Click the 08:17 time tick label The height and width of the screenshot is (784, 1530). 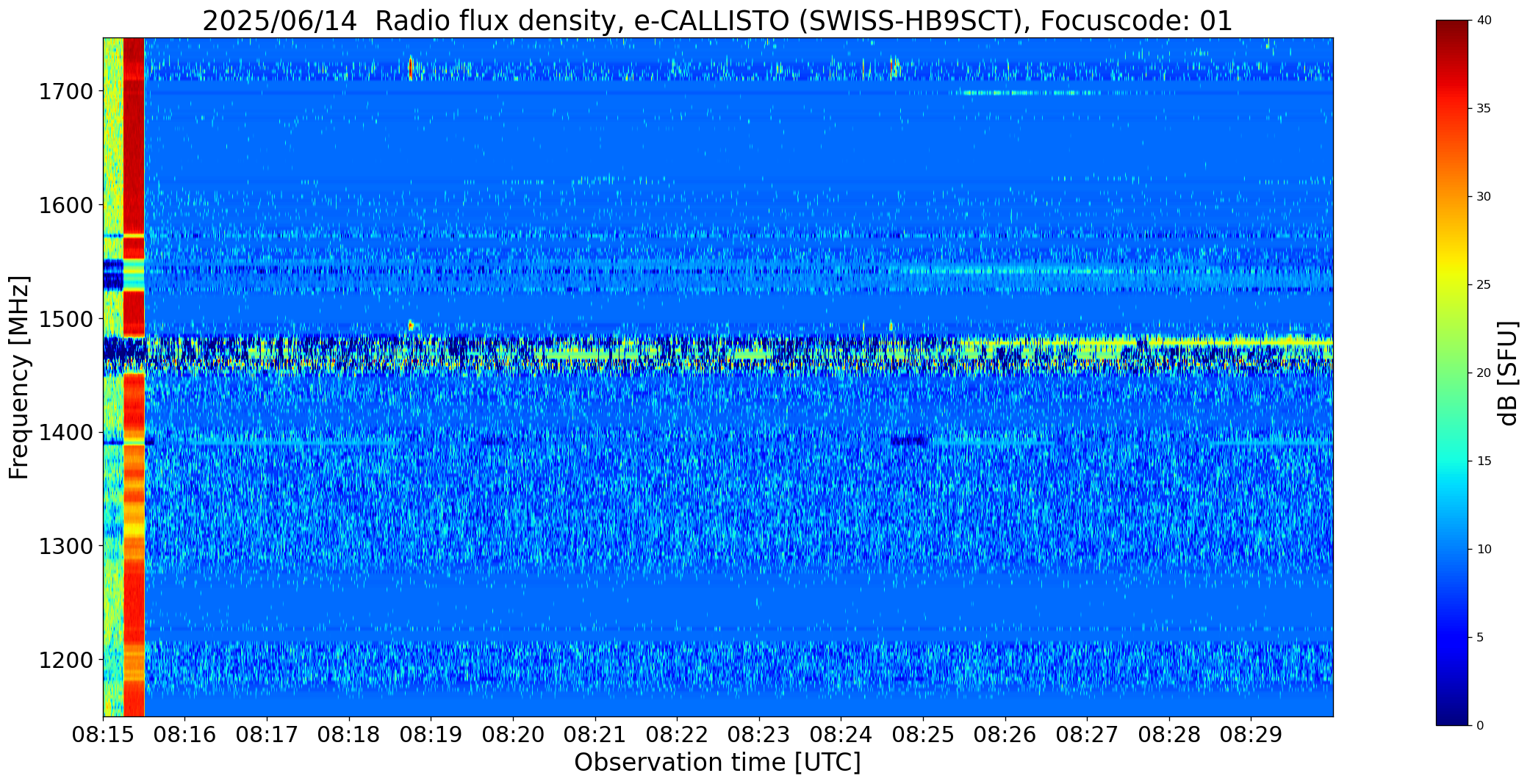coord(267,735)
